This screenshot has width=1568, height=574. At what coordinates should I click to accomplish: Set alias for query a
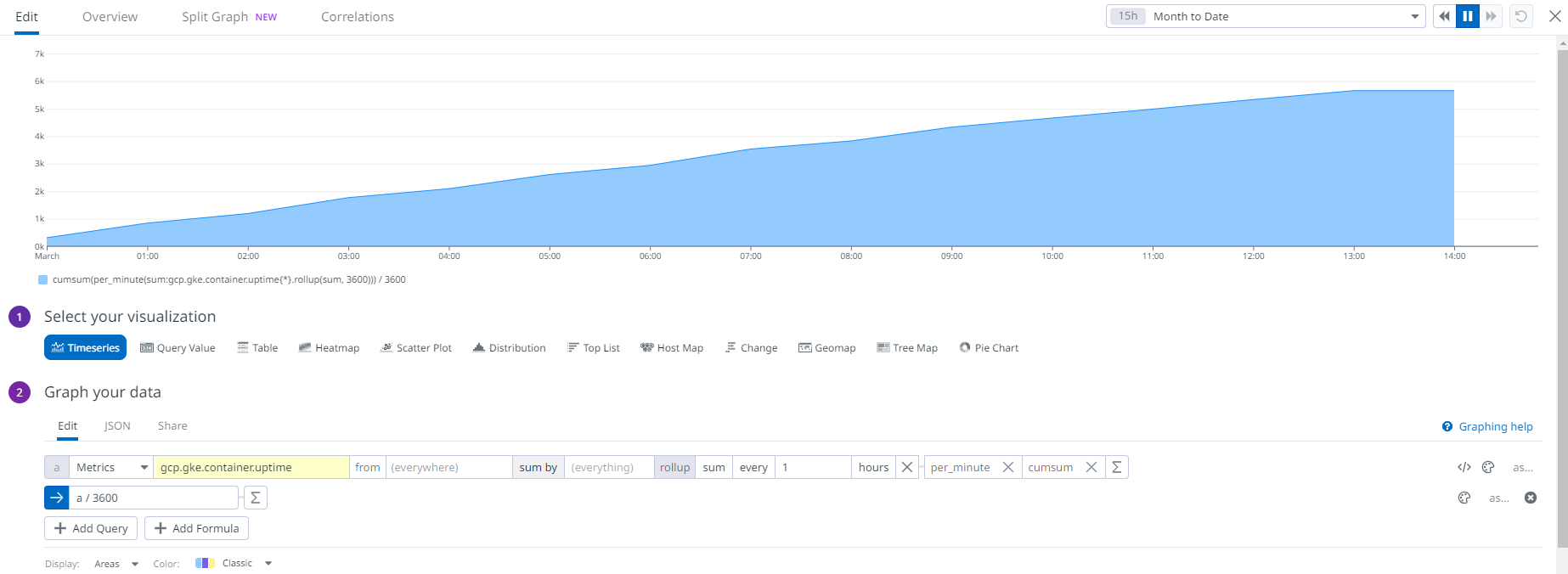(1523, 467)
